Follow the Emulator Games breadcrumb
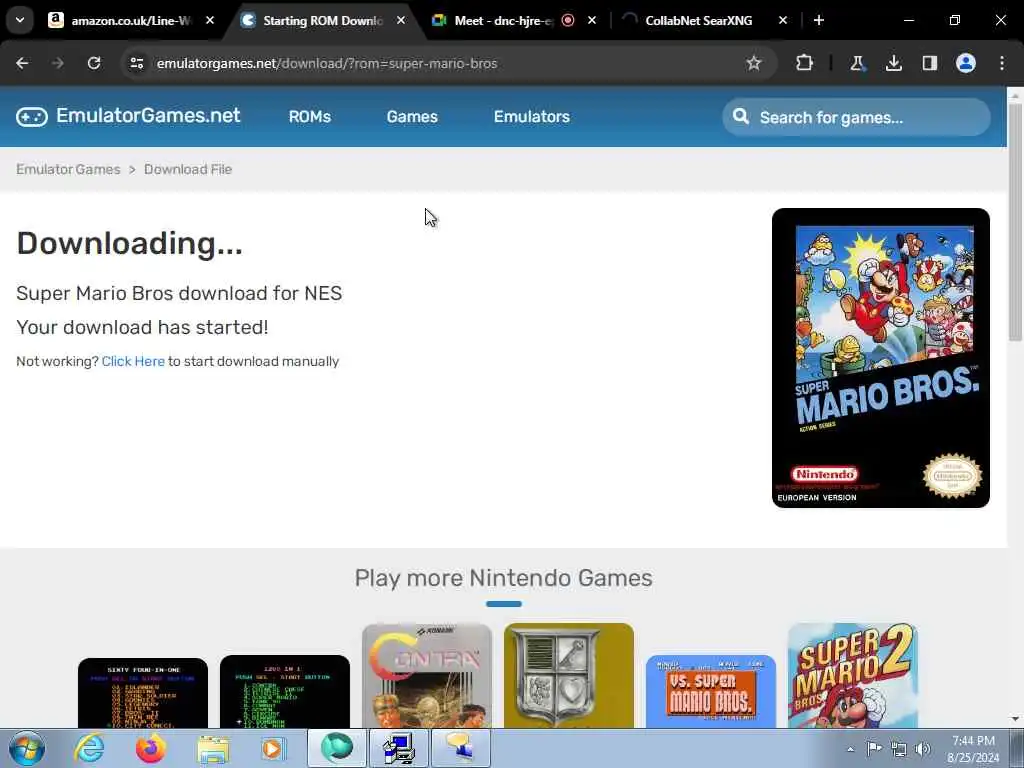The width and height of the screenshot is (1024, 768). [68, 169]
